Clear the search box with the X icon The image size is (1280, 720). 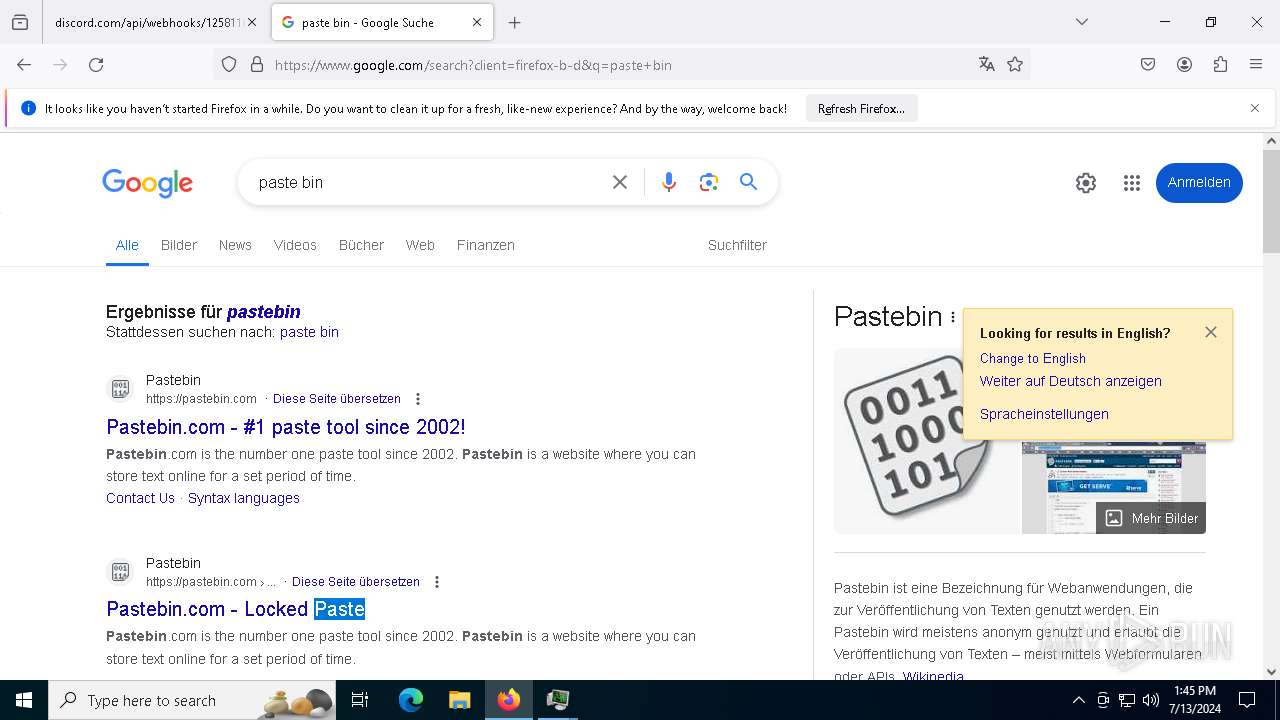click(620, 182)
